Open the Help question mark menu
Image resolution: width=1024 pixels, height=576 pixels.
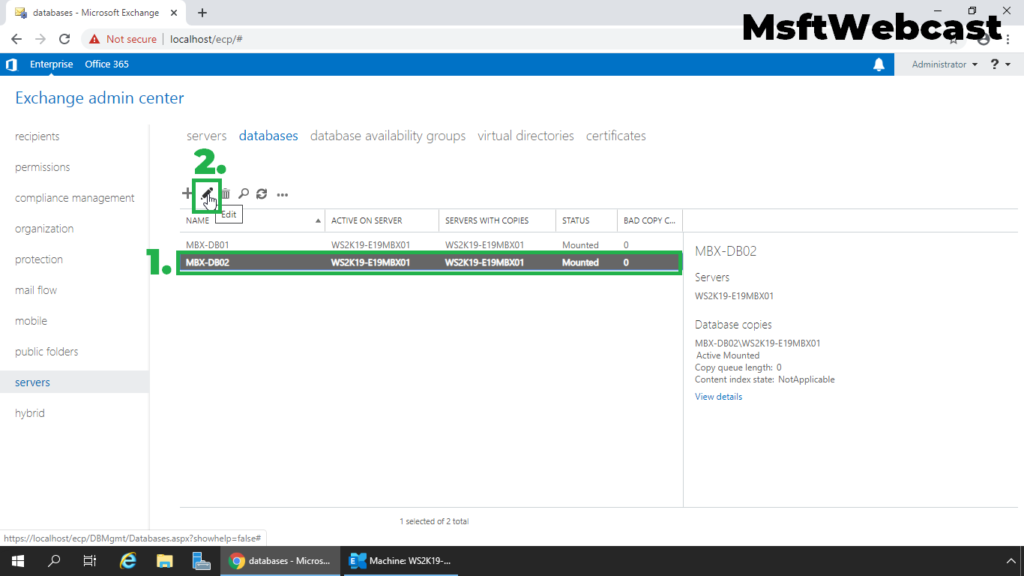[x=1000, y=64]
